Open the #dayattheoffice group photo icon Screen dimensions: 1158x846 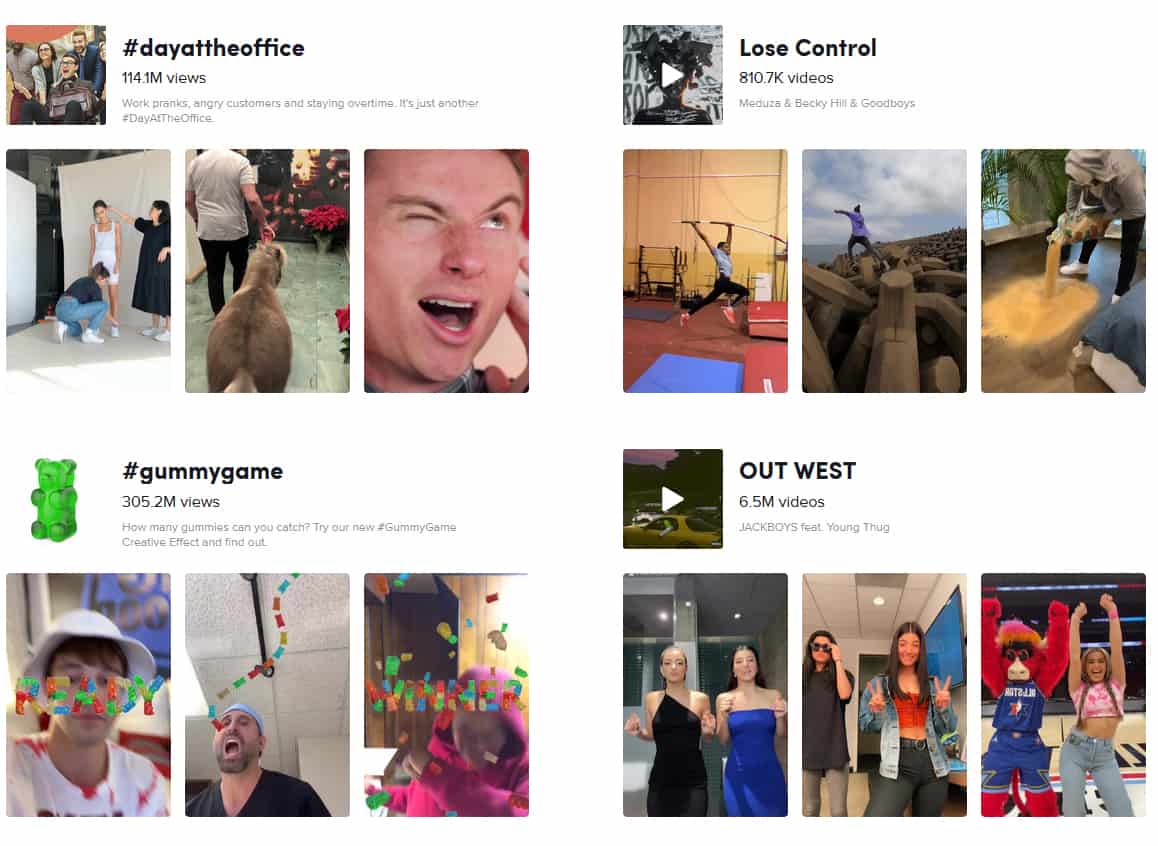(56, 75)
